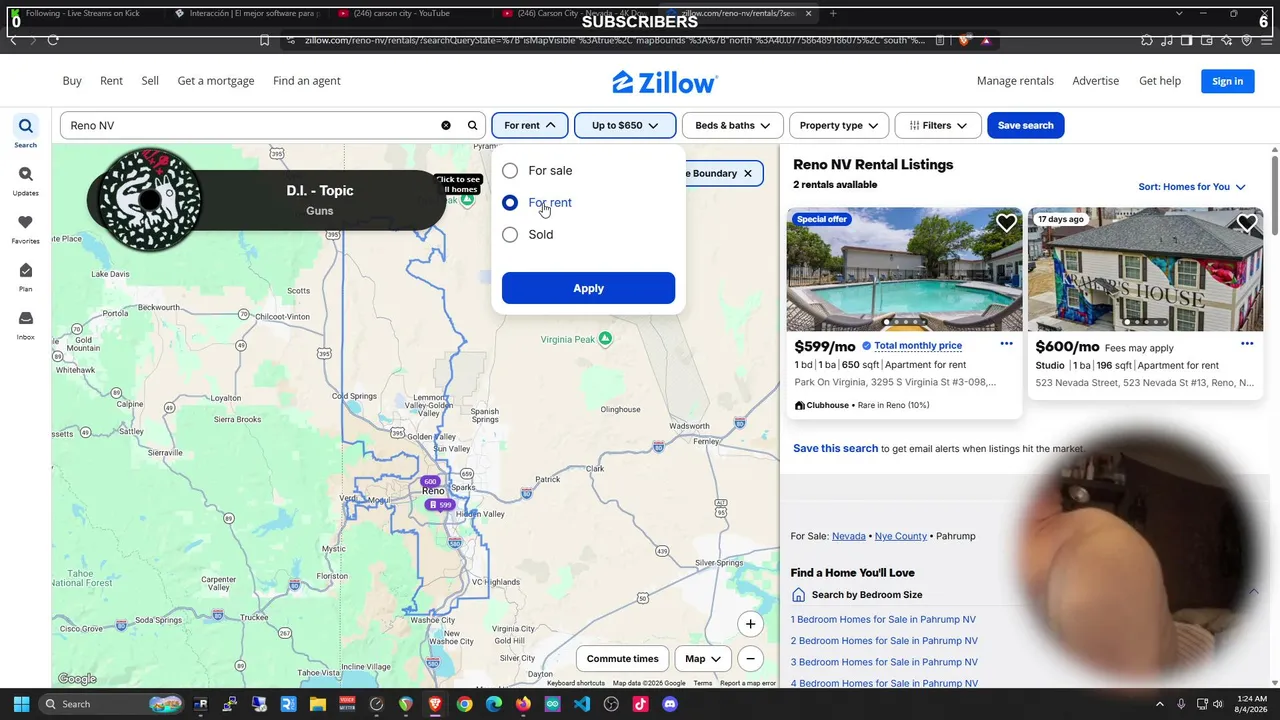Open Brave browser from the taskbar
This screenshot has height=720, width=1280.
[435, 704]
